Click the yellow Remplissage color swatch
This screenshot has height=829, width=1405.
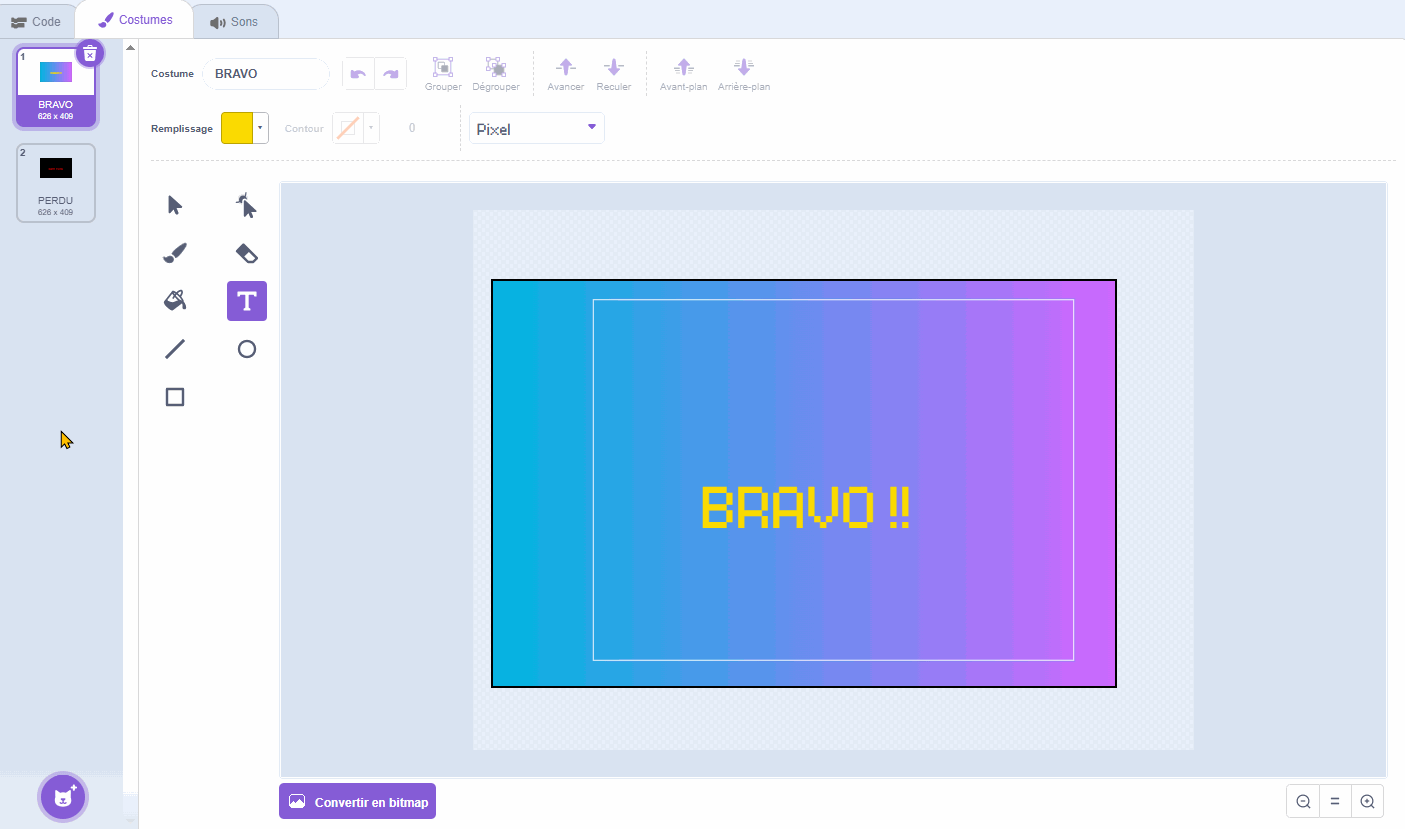tap(237, 128)
